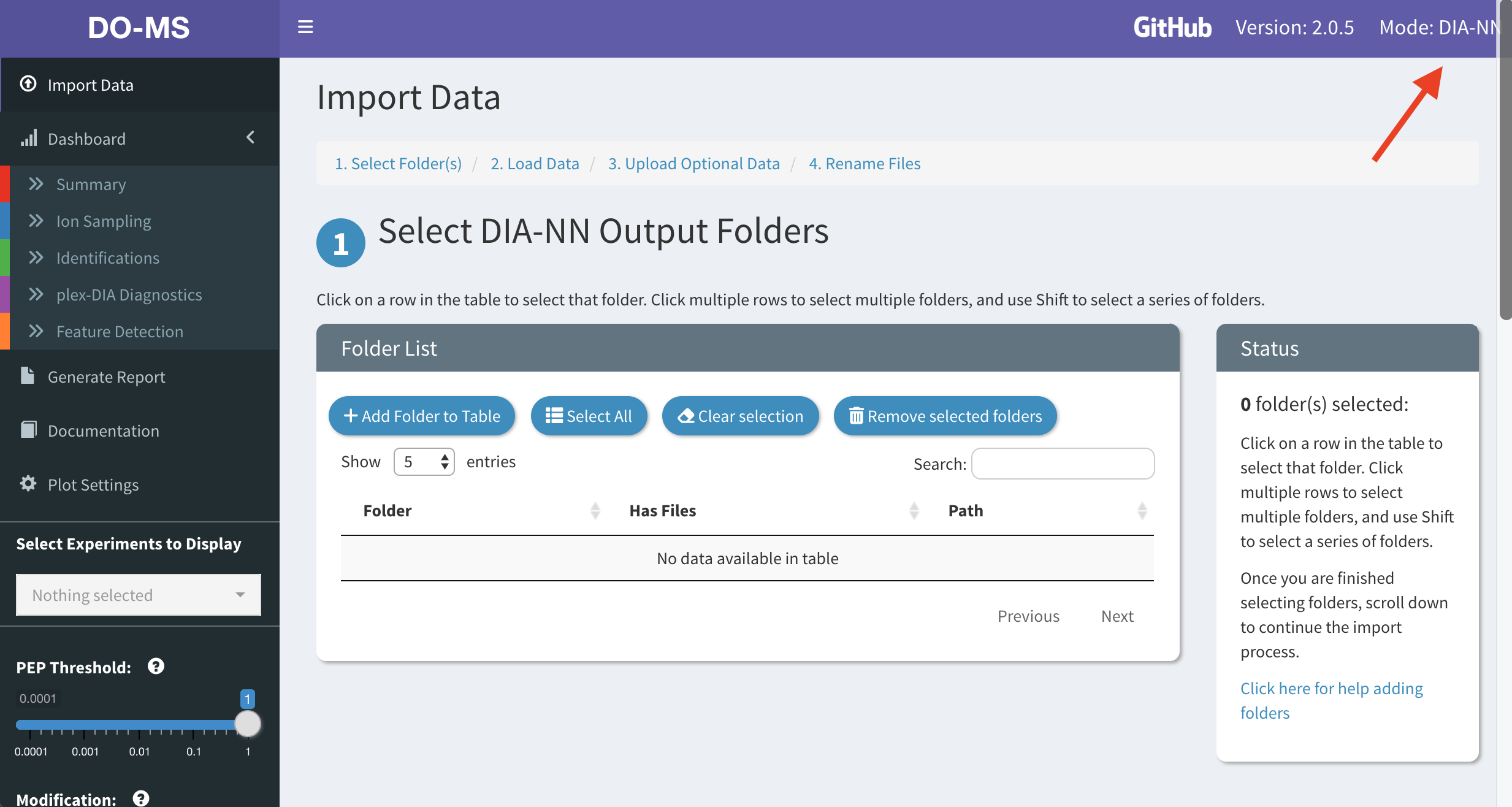This screenshot has height=807, width=1512.
Task: Sort table by Has Files column arrows
Action: pyautogui.click(x=914, y=510)
